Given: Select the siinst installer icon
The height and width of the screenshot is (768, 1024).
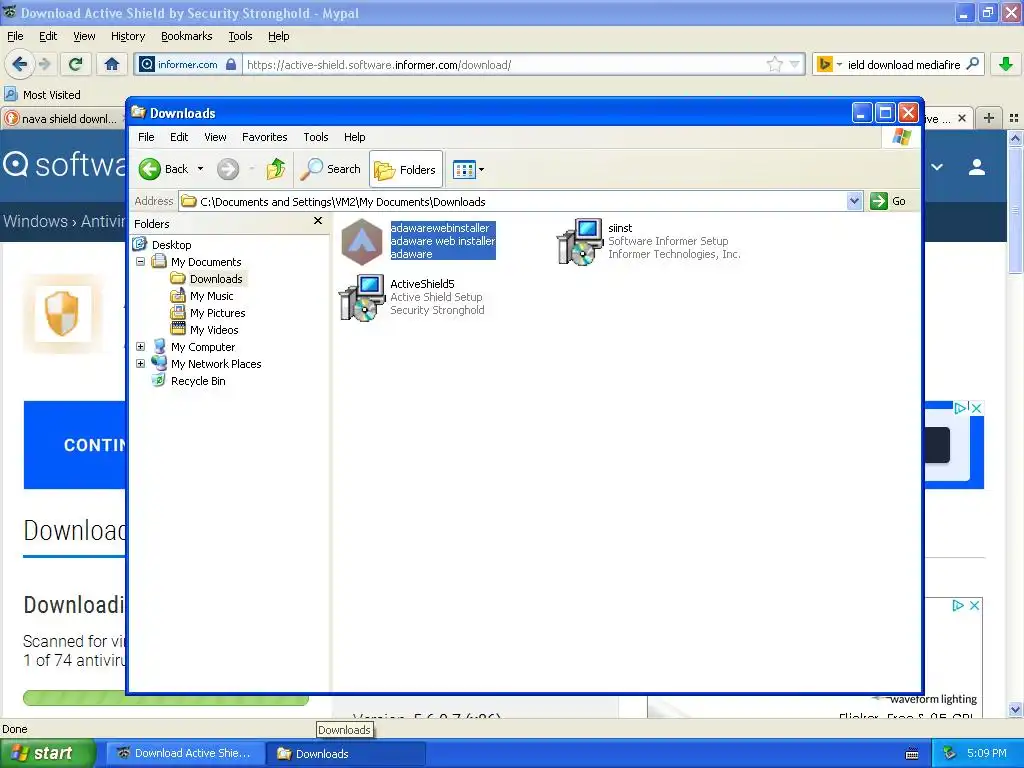Looking at the screenshot, I should point(579,242).
